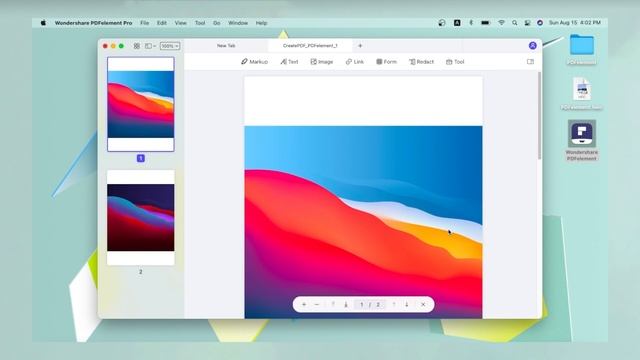Go to next page with down arrow
This screenshot has height=360, width=640.
pos(407,304)
